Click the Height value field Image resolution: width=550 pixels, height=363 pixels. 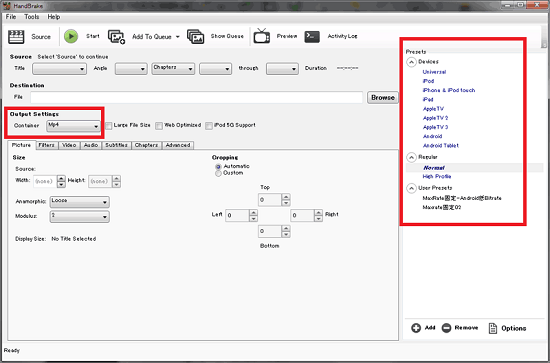tap(100, 181)
